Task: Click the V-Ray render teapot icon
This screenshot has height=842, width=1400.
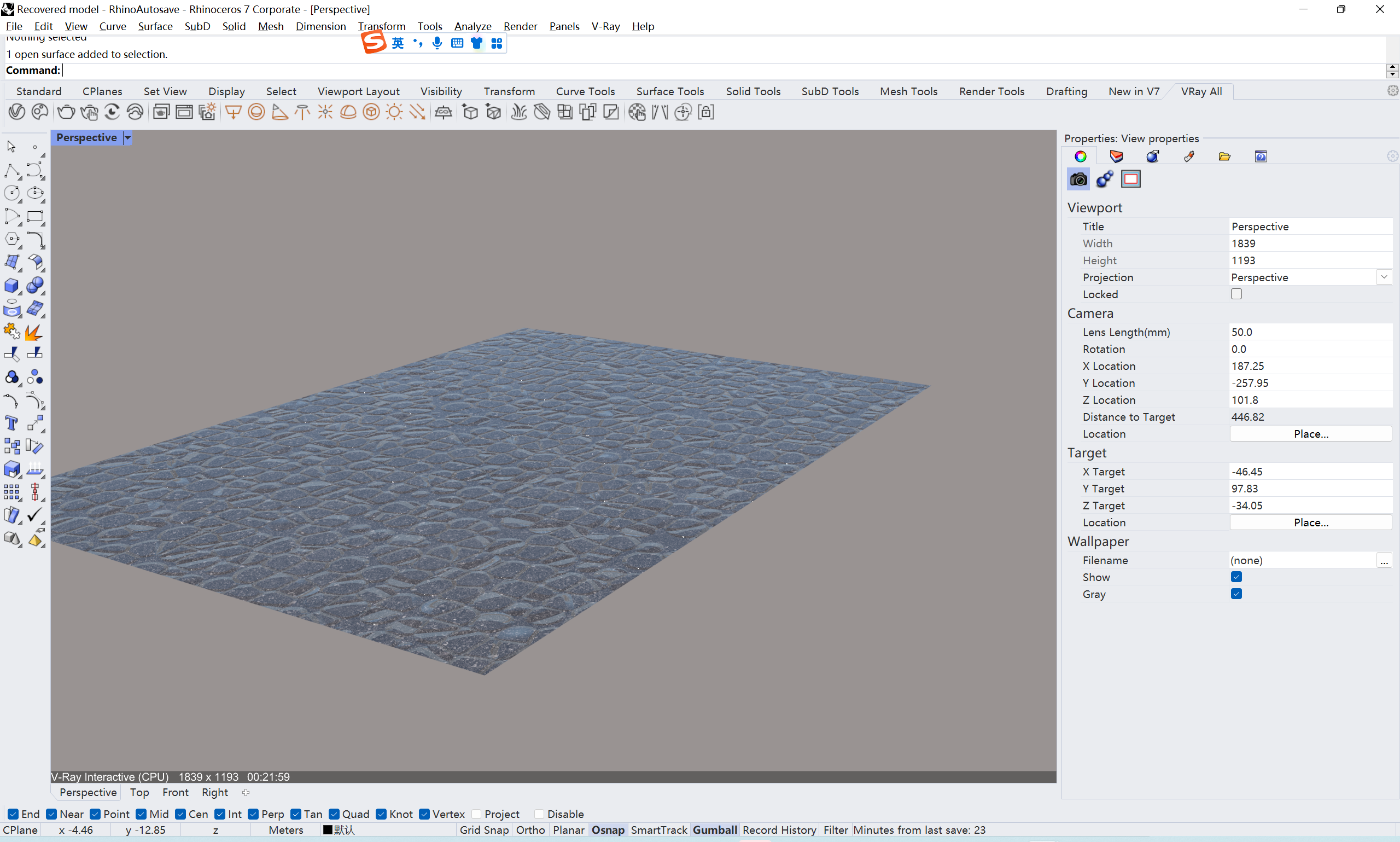Action: point(66,112)
